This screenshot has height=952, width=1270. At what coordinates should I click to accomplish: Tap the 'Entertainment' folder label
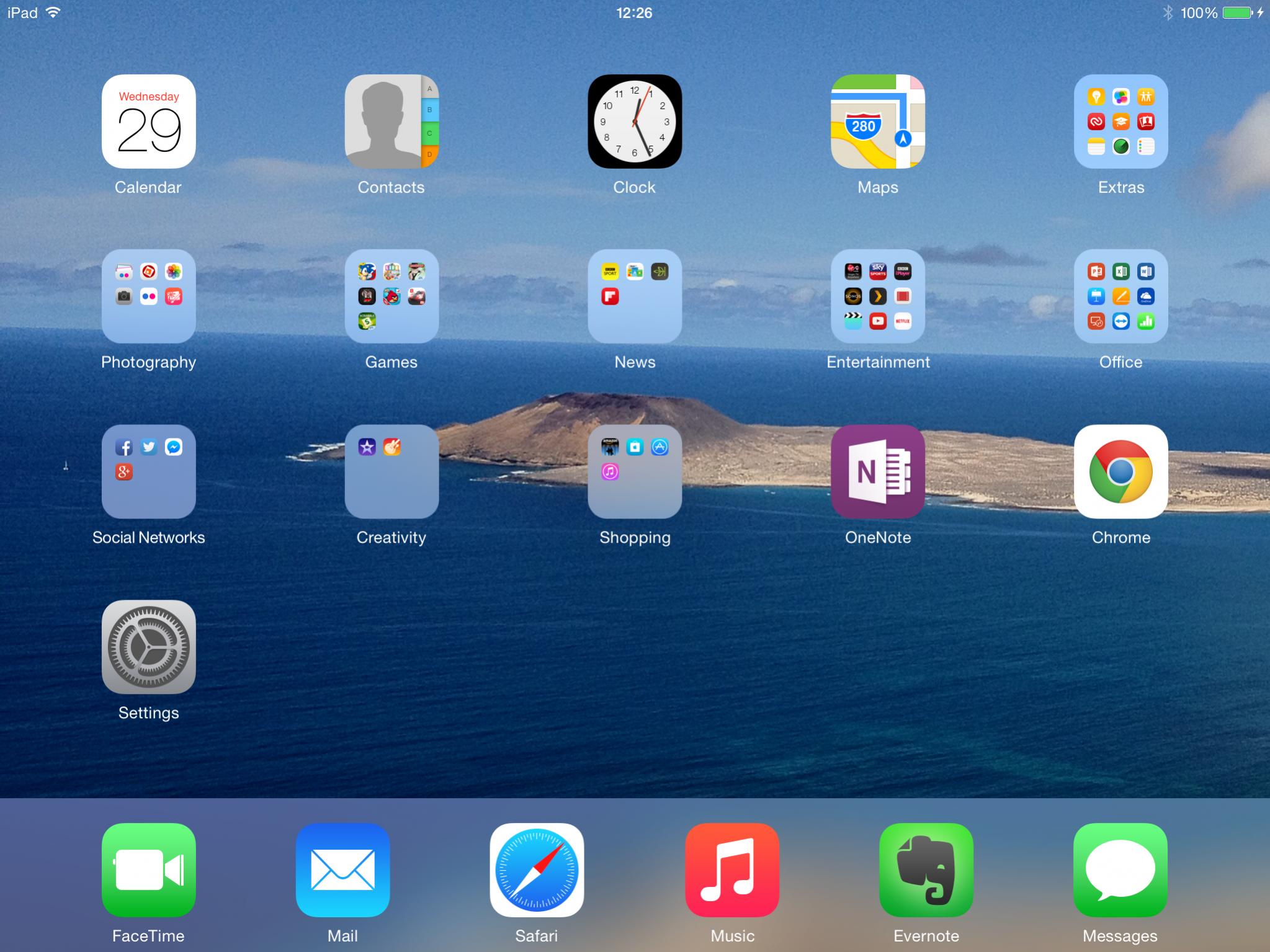click(878, 362)
